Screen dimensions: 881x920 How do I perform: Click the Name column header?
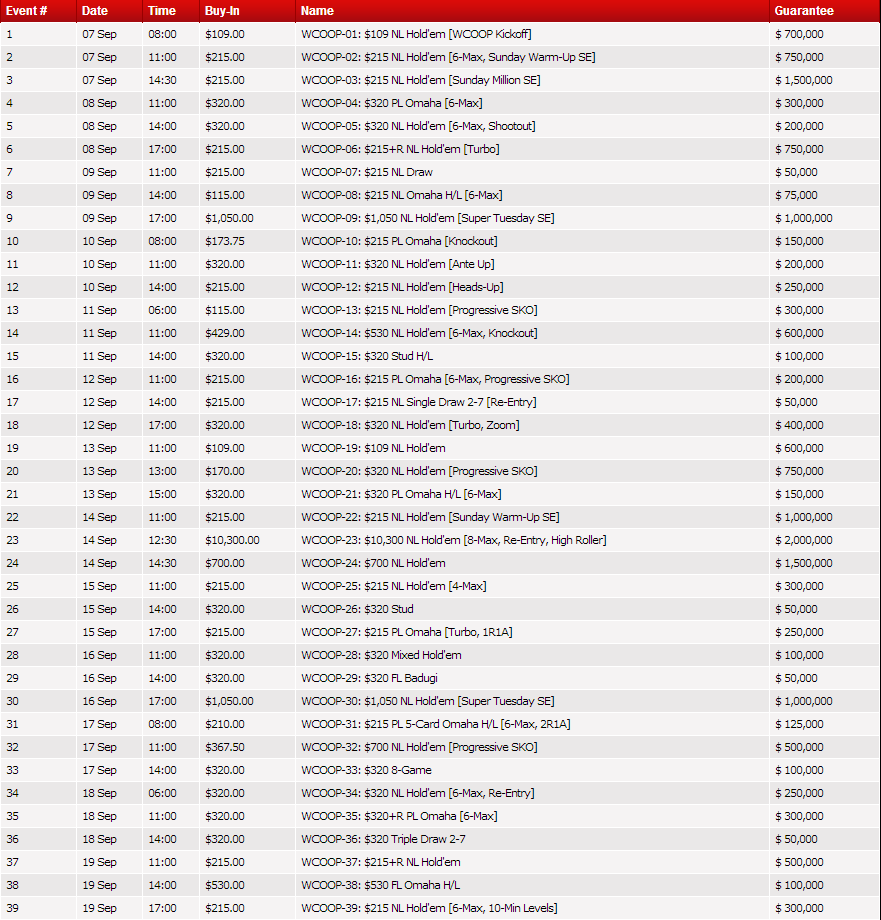[317, 11]
